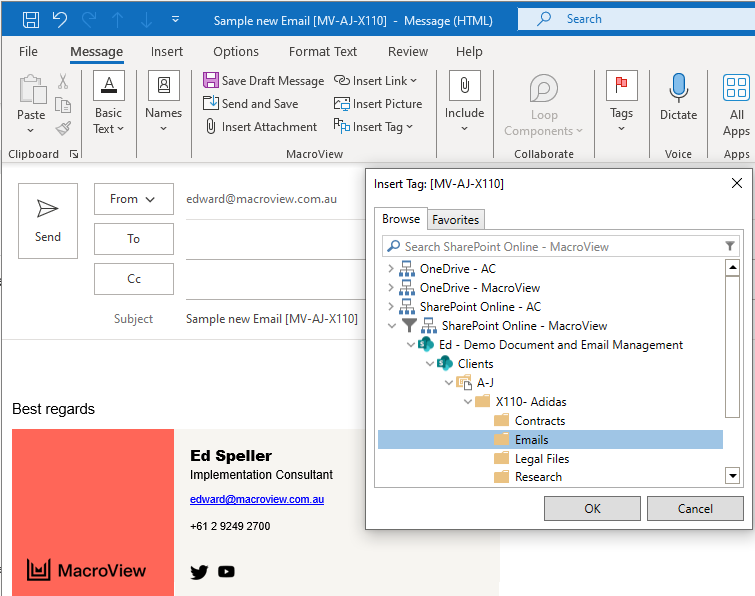Collapse the X110- Adidas folder
Viewport: 755px width, 596px height.
[x=468, y=402]
